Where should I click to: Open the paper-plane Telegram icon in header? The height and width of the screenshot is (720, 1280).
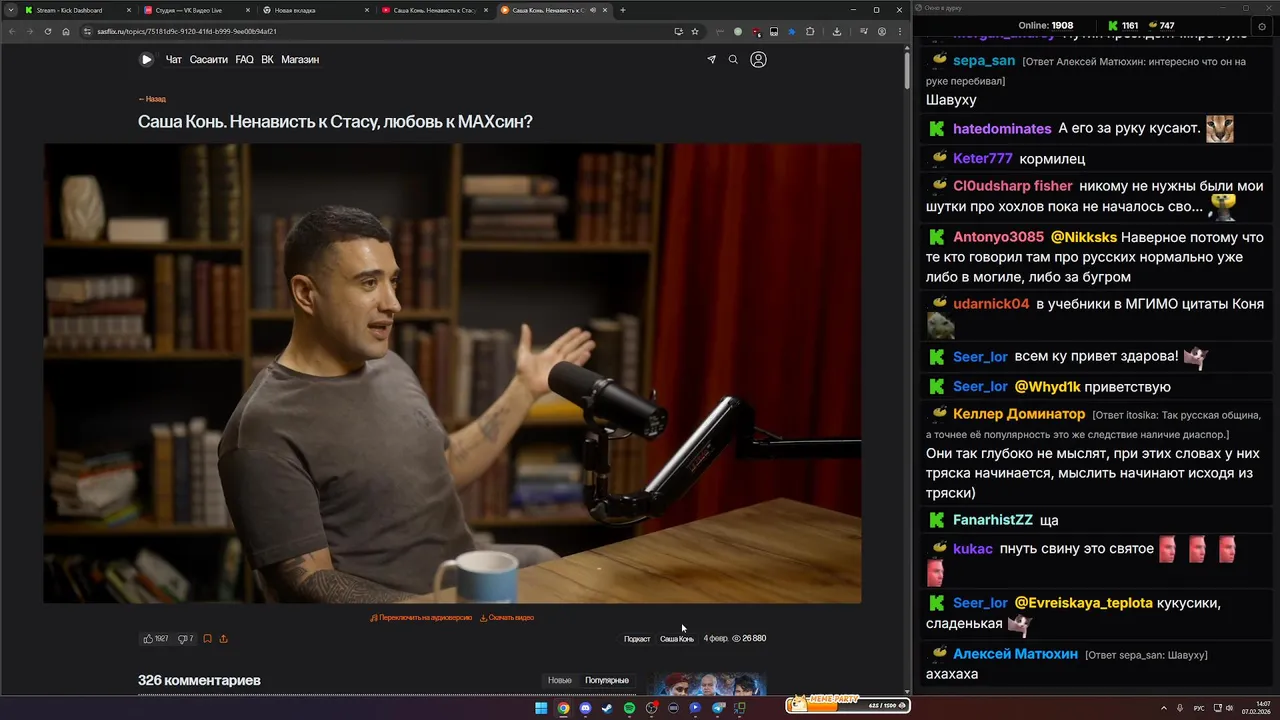click(712, 60)
